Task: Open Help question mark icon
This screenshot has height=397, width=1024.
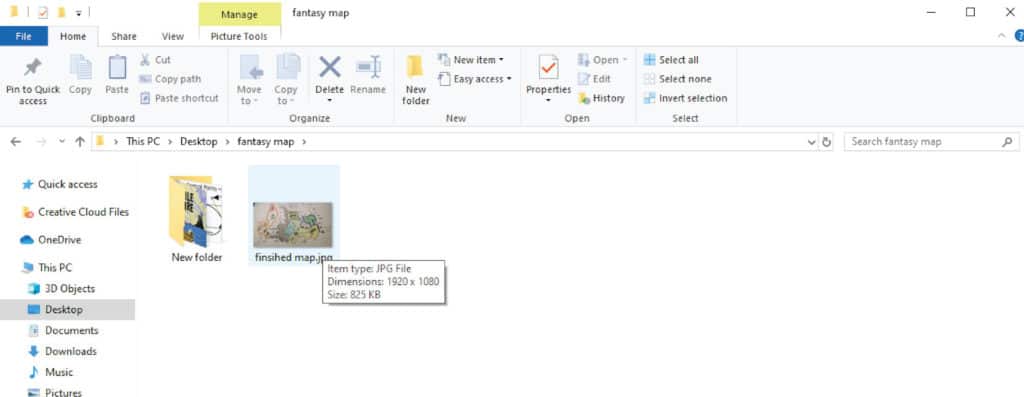Action: pos(1019,37)
